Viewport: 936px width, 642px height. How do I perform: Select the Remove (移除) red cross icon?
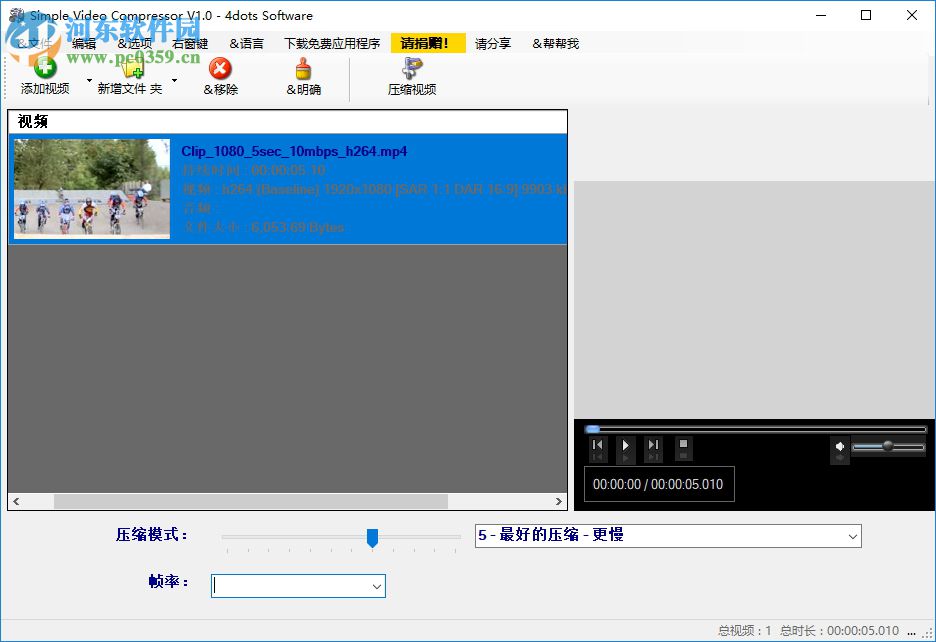(x=222, y=70)
